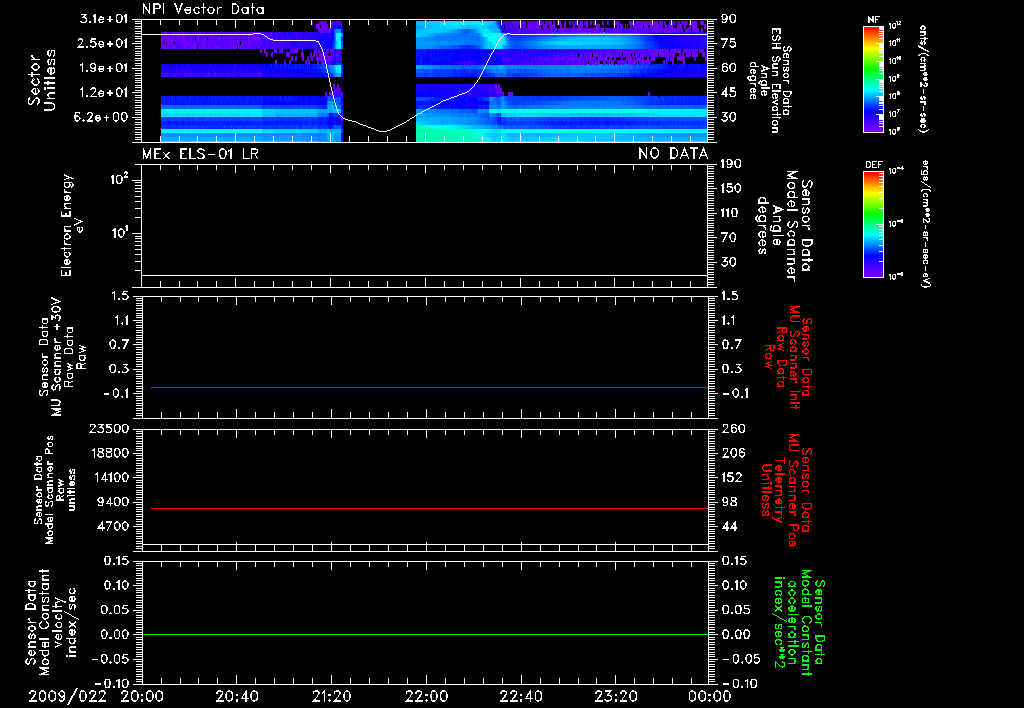1024x708 pixels.
Task: Click the '206' telemetry tick label
Action: click(732, 453)
